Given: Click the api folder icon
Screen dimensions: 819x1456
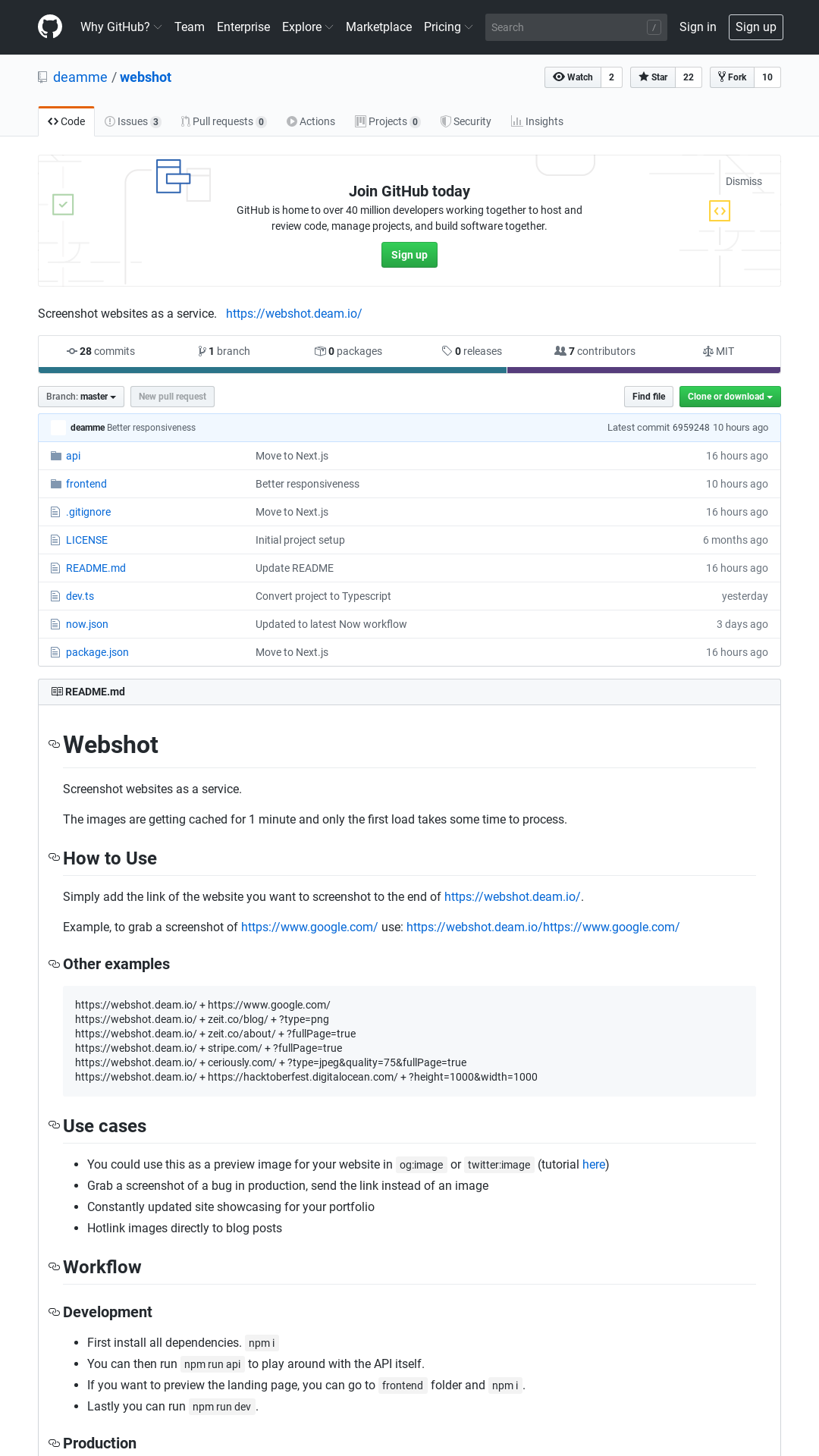Looking at the screenshot, I should coord(55,456).
